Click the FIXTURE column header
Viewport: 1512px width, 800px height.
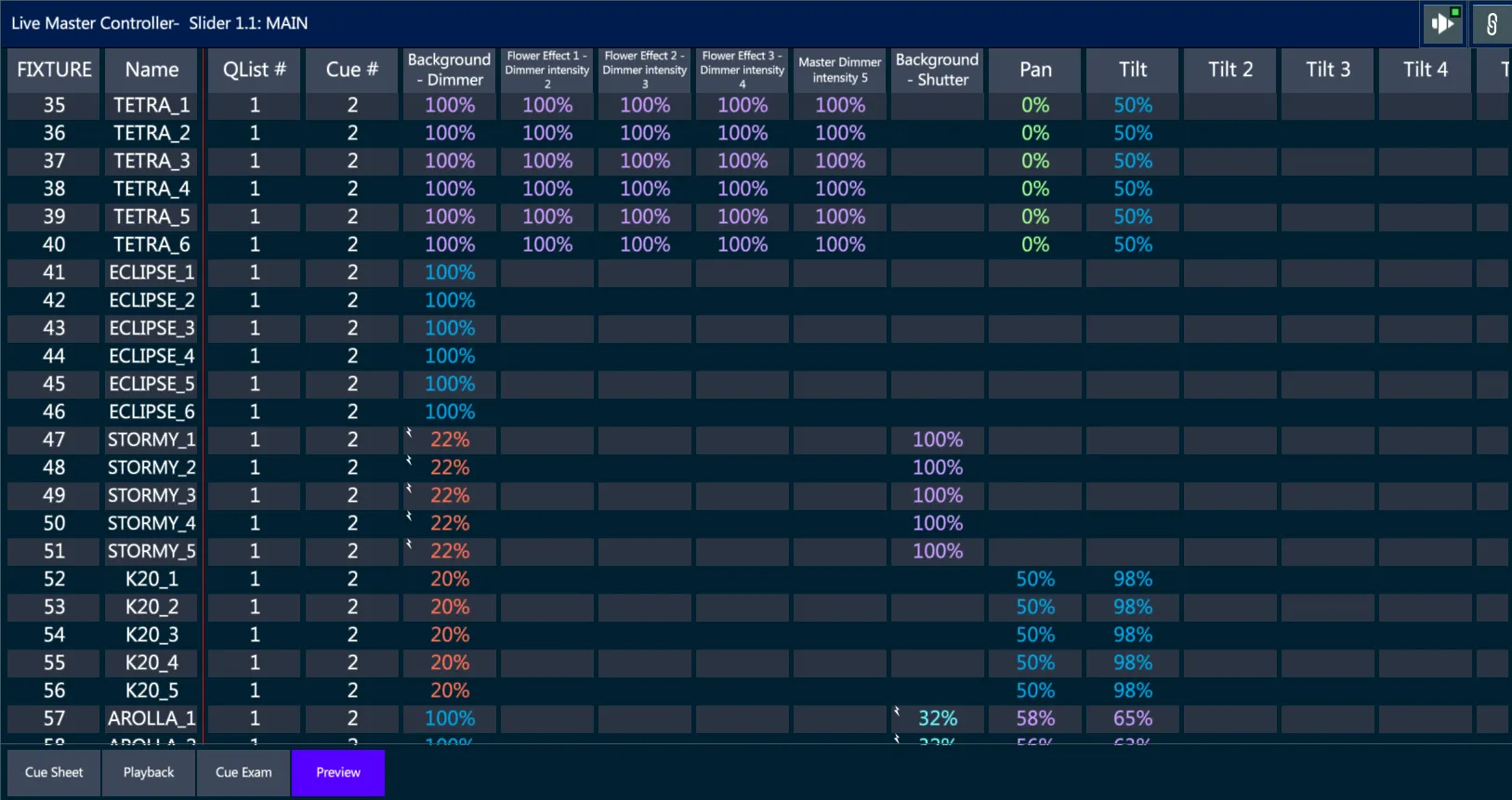point(54,70)
